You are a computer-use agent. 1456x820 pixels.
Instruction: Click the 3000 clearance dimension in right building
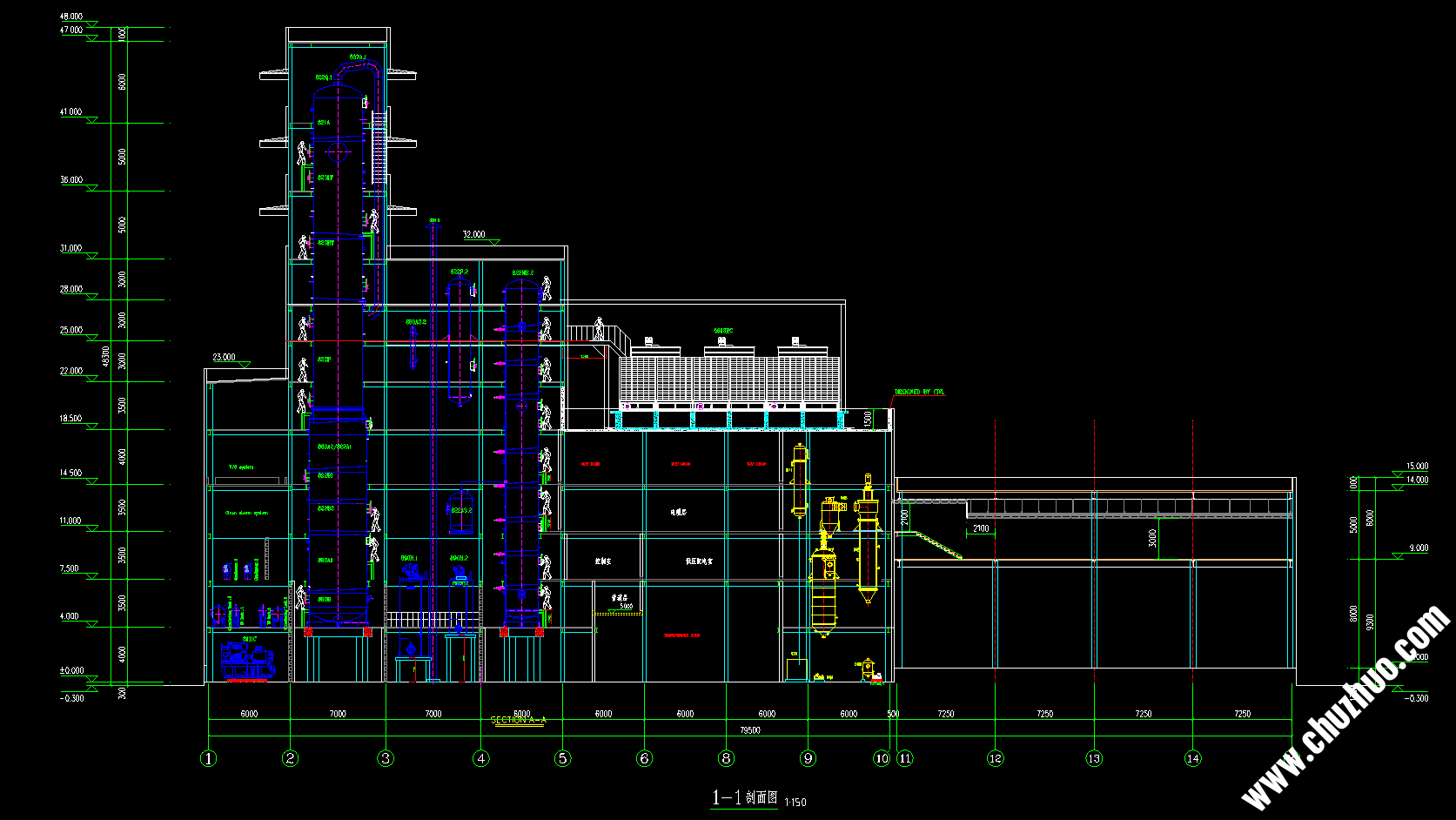1153,538
